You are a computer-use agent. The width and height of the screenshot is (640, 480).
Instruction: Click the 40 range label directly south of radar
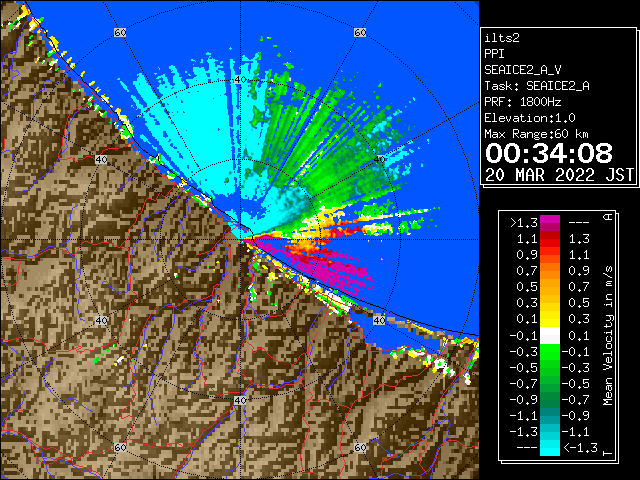pyautogui.click(x=240, y=400)
